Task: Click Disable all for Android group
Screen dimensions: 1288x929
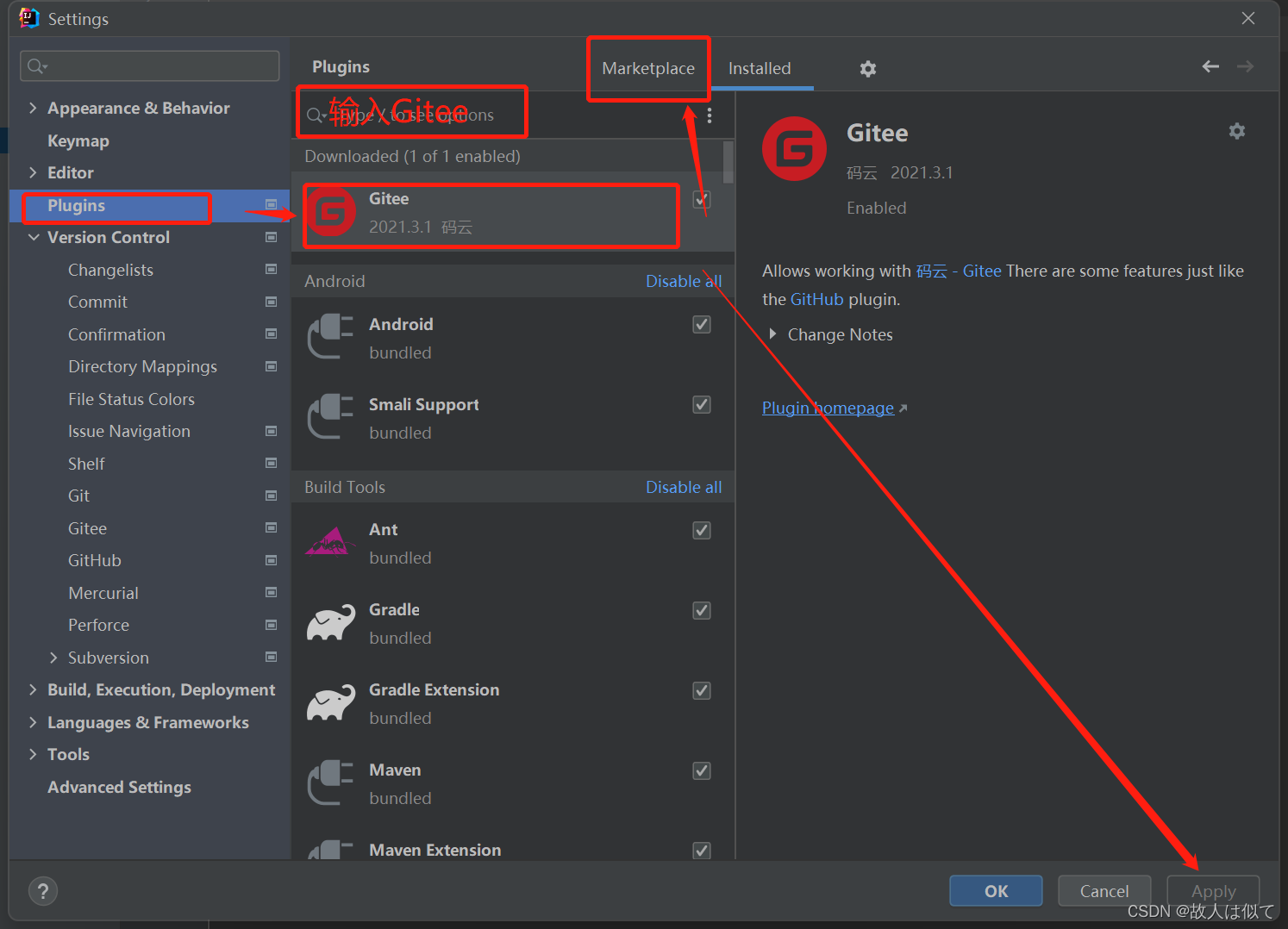Action: coord(684,281)
